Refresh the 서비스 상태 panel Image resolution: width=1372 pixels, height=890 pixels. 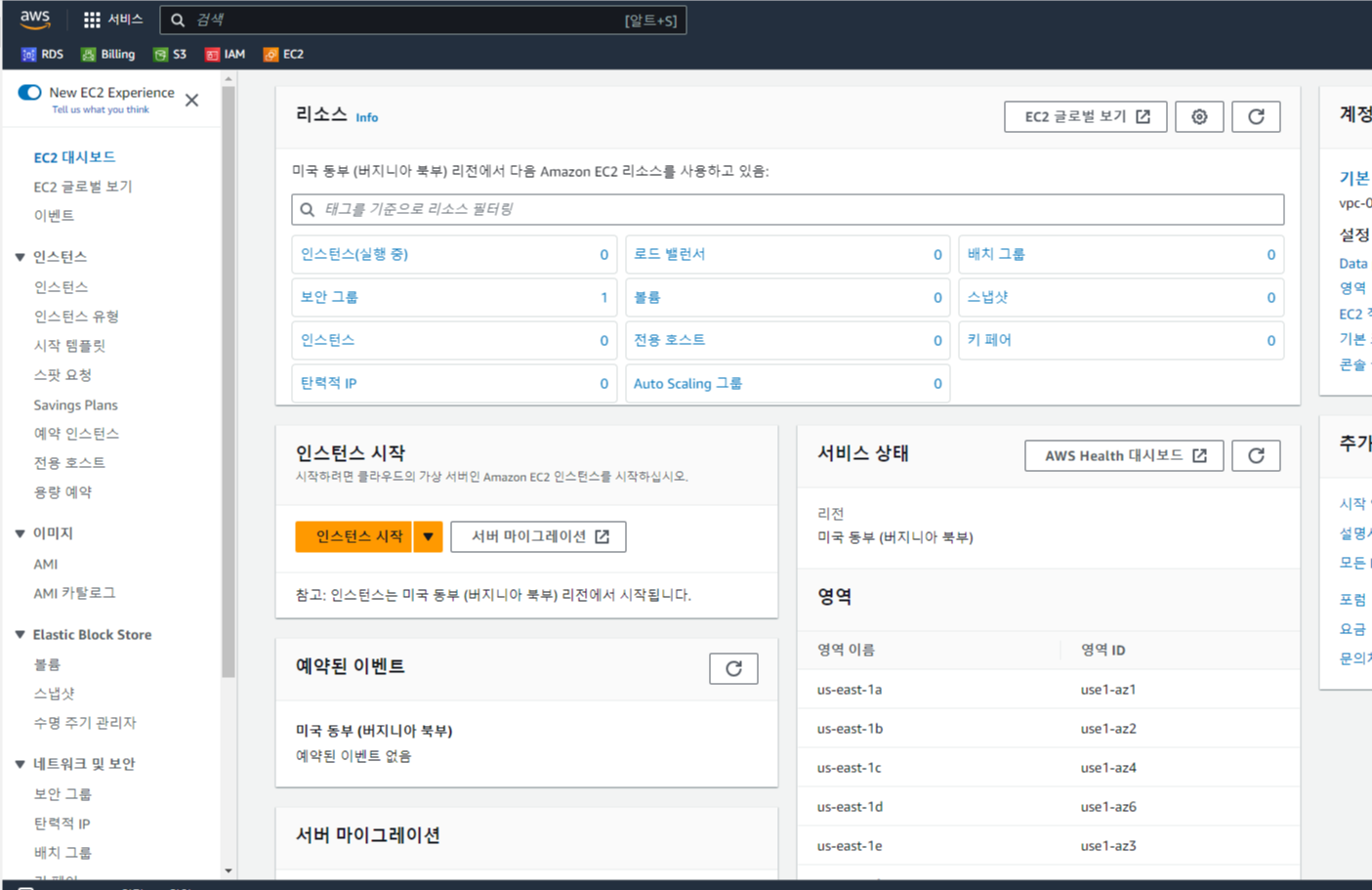click(x=1256, y=455)
